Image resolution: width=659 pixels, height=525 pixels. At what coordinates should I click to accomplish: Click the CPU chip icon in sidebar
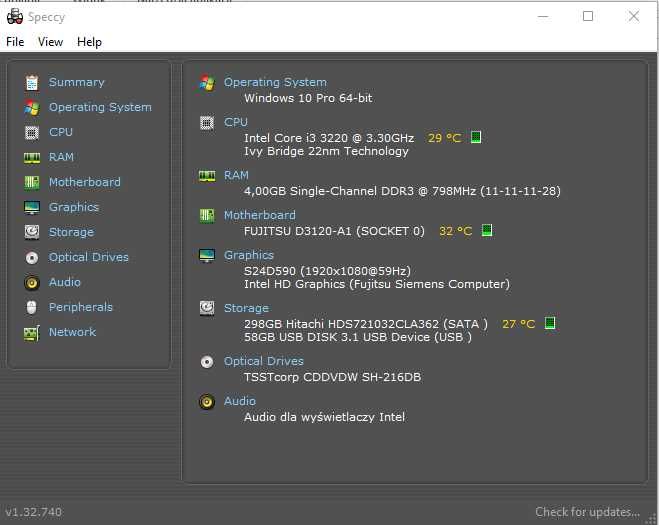pos(32,132)
